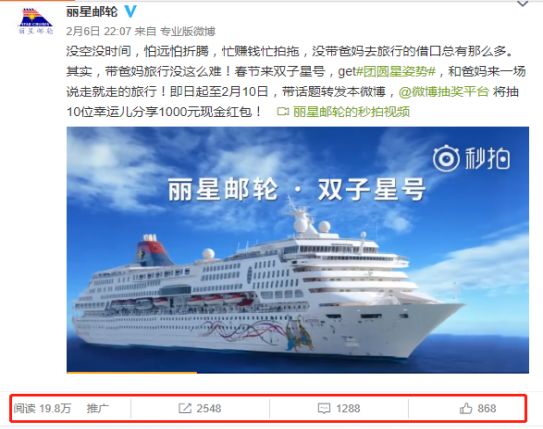Click the comment bubble icon
This screenshot has height=429, width=543.
pos(324,408)
